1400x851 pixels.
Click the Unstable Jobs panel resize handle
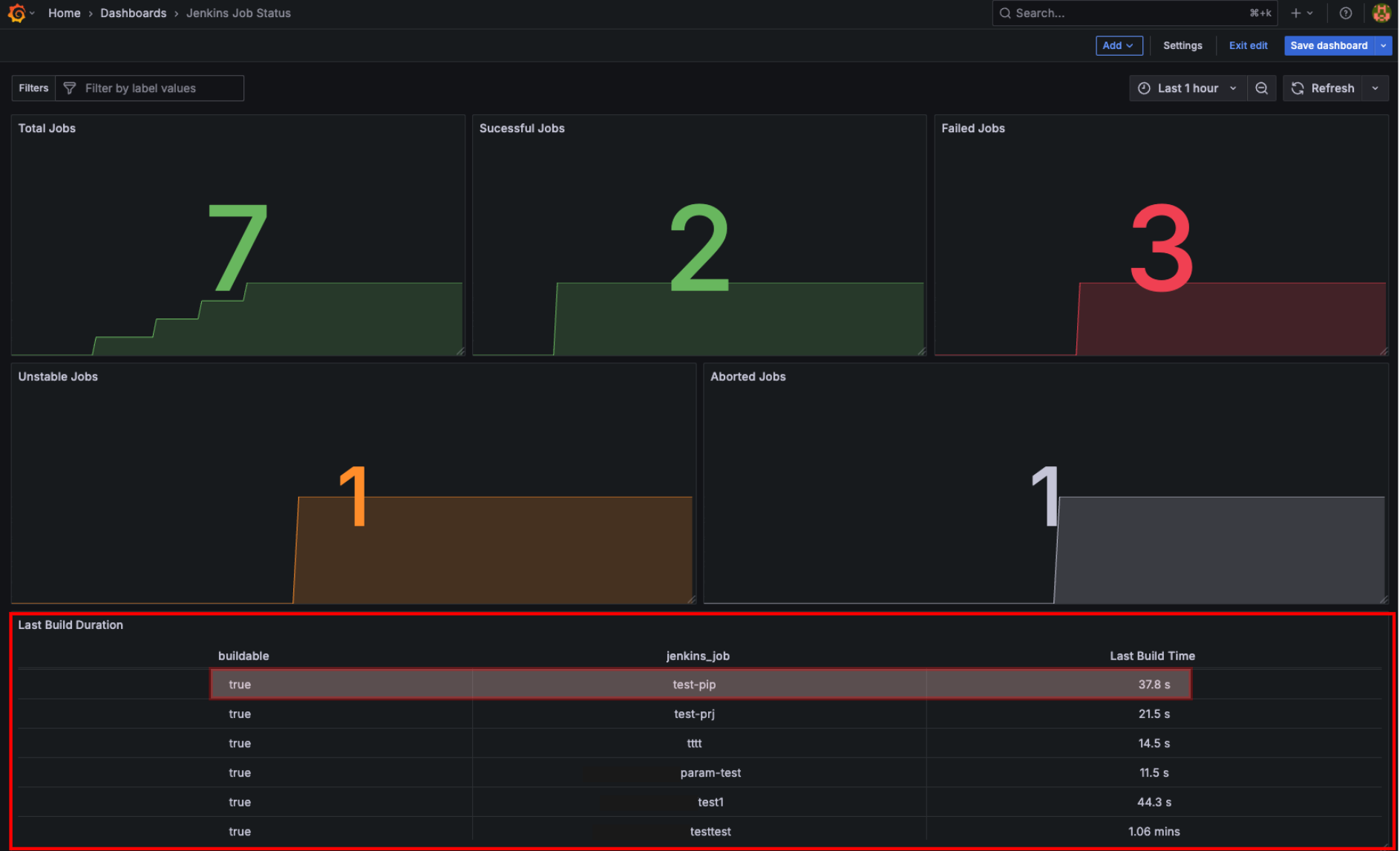point(691,599)
